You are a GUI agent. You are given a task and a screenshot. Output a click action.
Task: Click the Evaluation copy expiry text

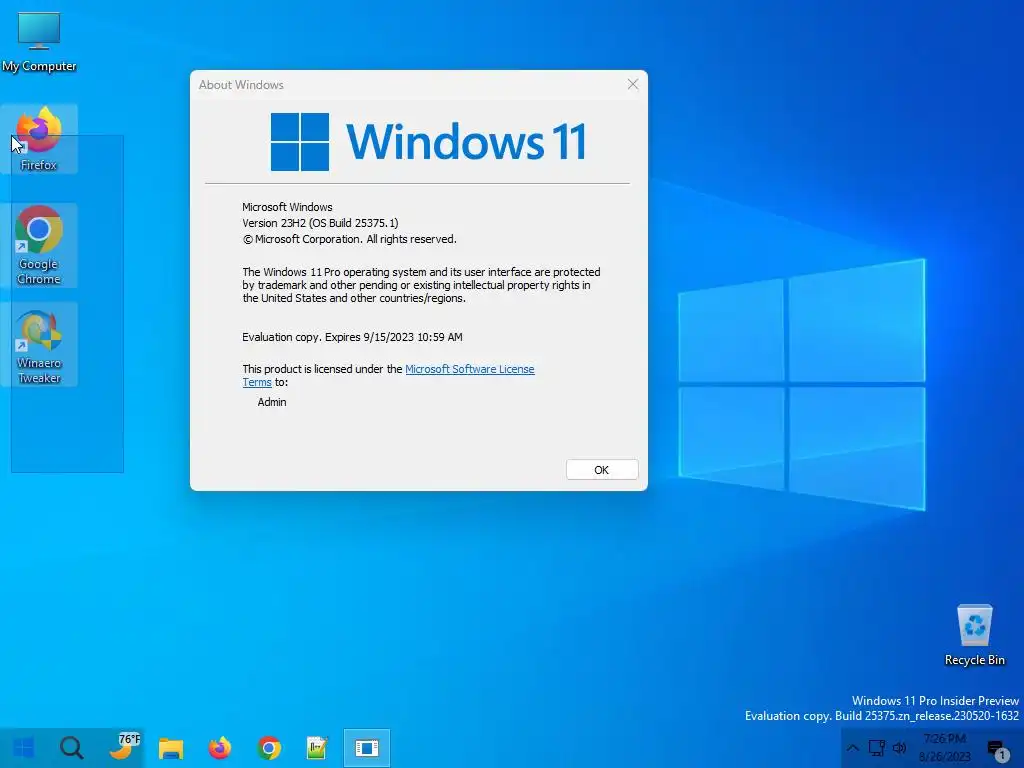(x=352, y=337)
